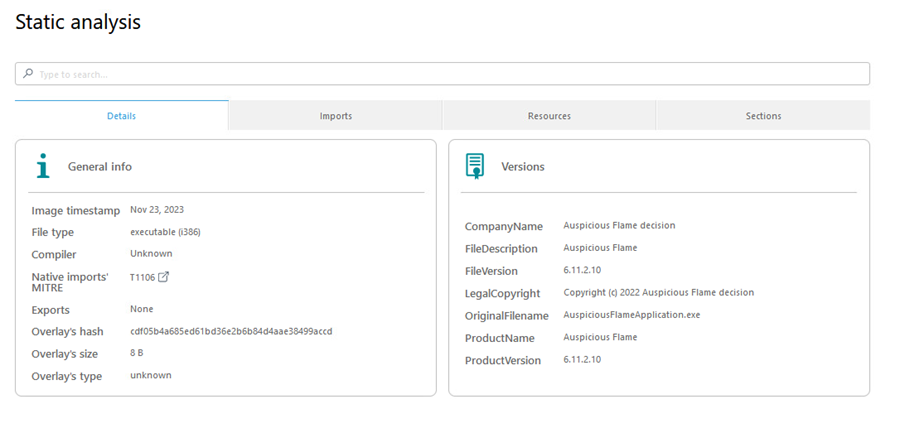Click the LegalCopyright 2022 text
Viewport: 900px width, 428px height.
658,293
